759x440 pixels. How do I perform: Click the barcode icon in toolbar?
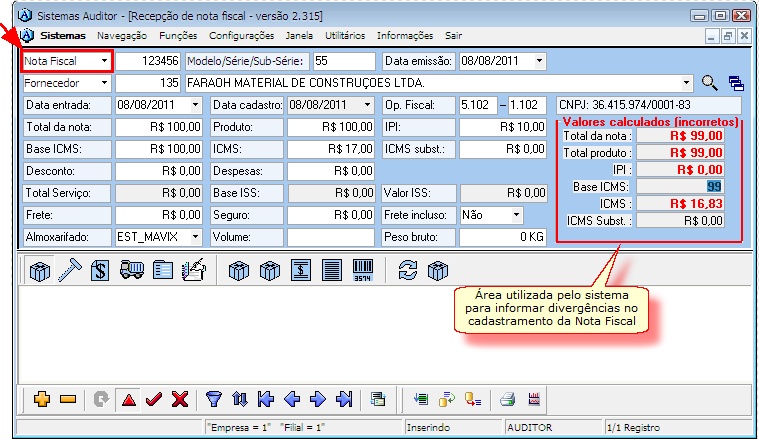(x=361, y=271)
